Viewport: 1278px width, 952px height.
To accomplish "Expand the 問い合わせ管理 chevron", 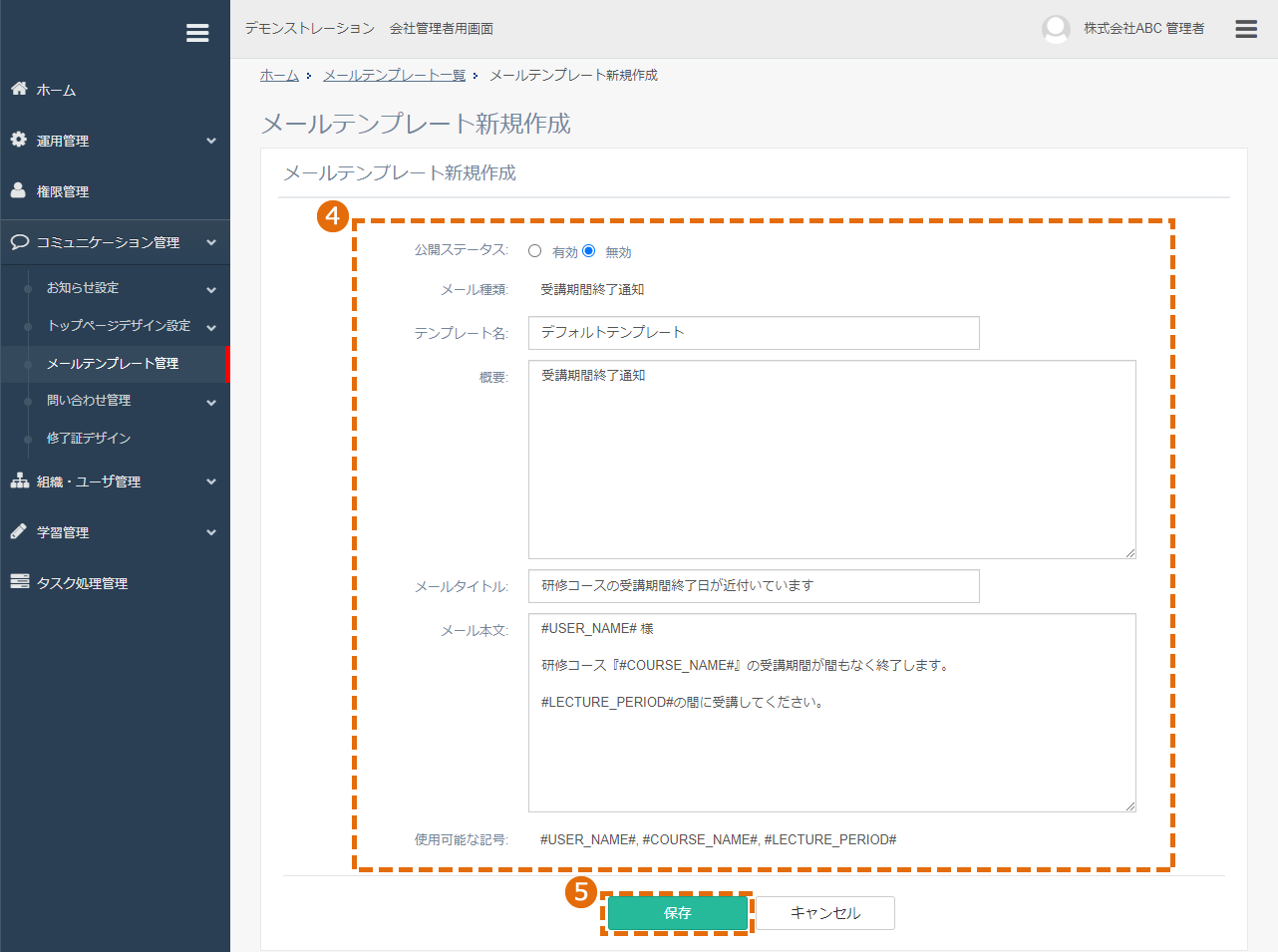I will tap(211, 403).
